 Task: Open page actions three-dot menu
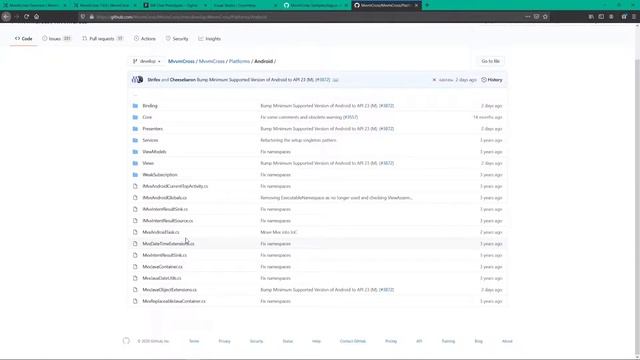527,17
